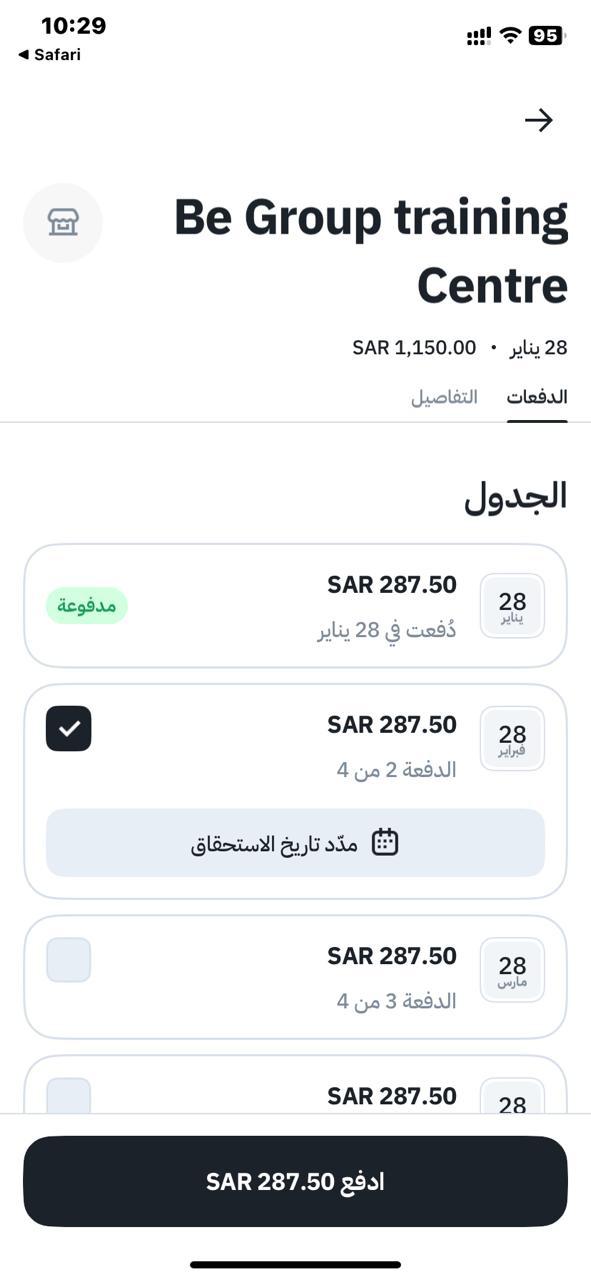Tap the Be Group training Centre title

point(371,251)
